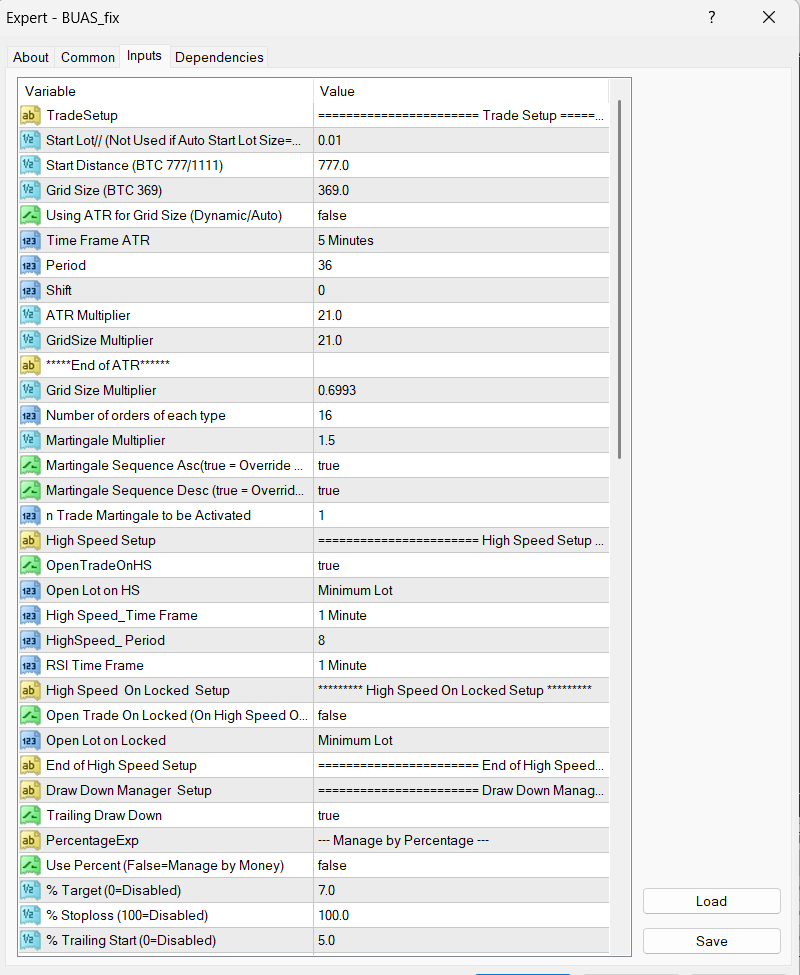800x975 pixels.
Task: Click the string icon beside TradeSetup
Action: pyautogui.click(x=30, y=115)
